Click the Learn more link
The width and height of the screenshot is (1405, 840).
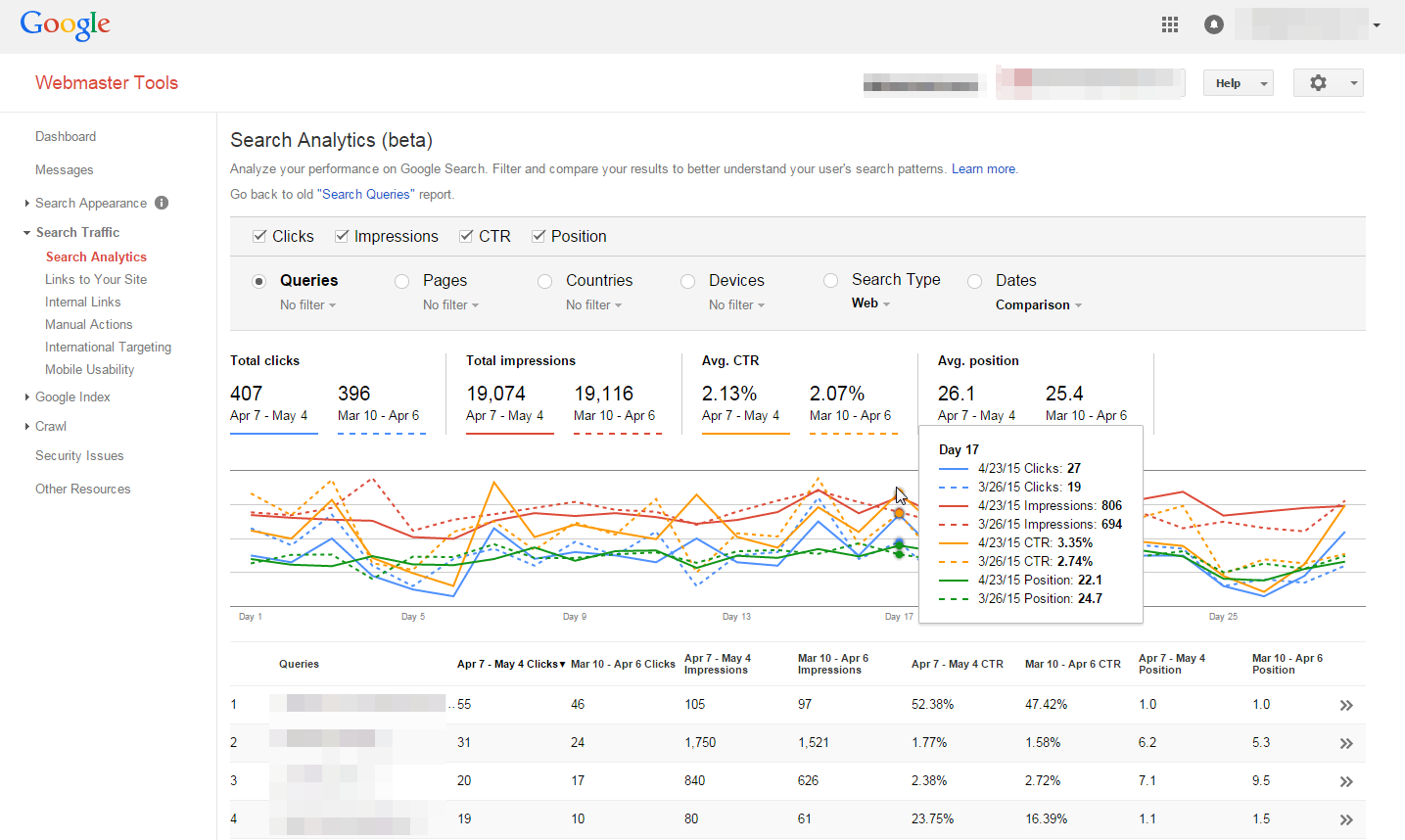click(x=983, y=168)
